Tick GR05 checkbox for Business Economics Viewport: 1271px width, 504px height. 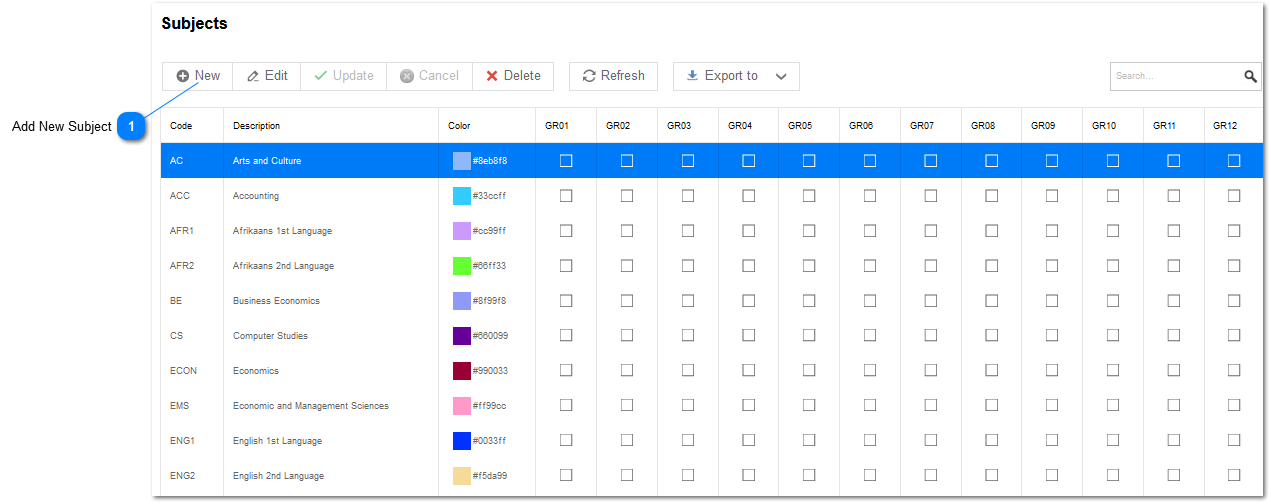pos(809,300)
